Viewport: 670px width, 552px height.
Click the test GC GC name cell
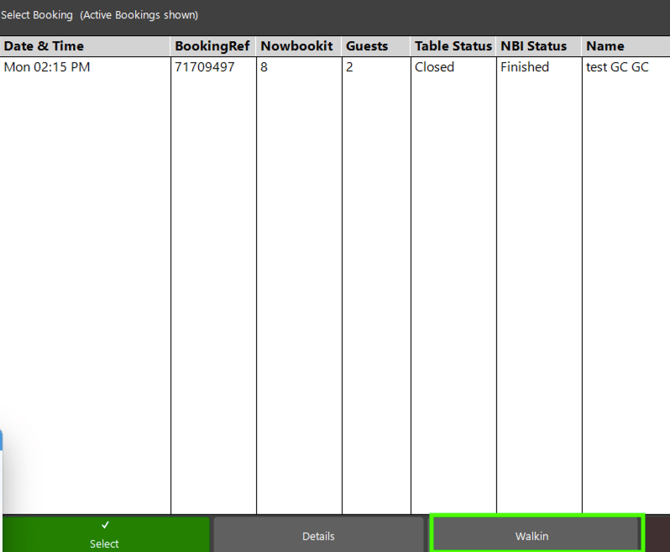tap(617, 67)
